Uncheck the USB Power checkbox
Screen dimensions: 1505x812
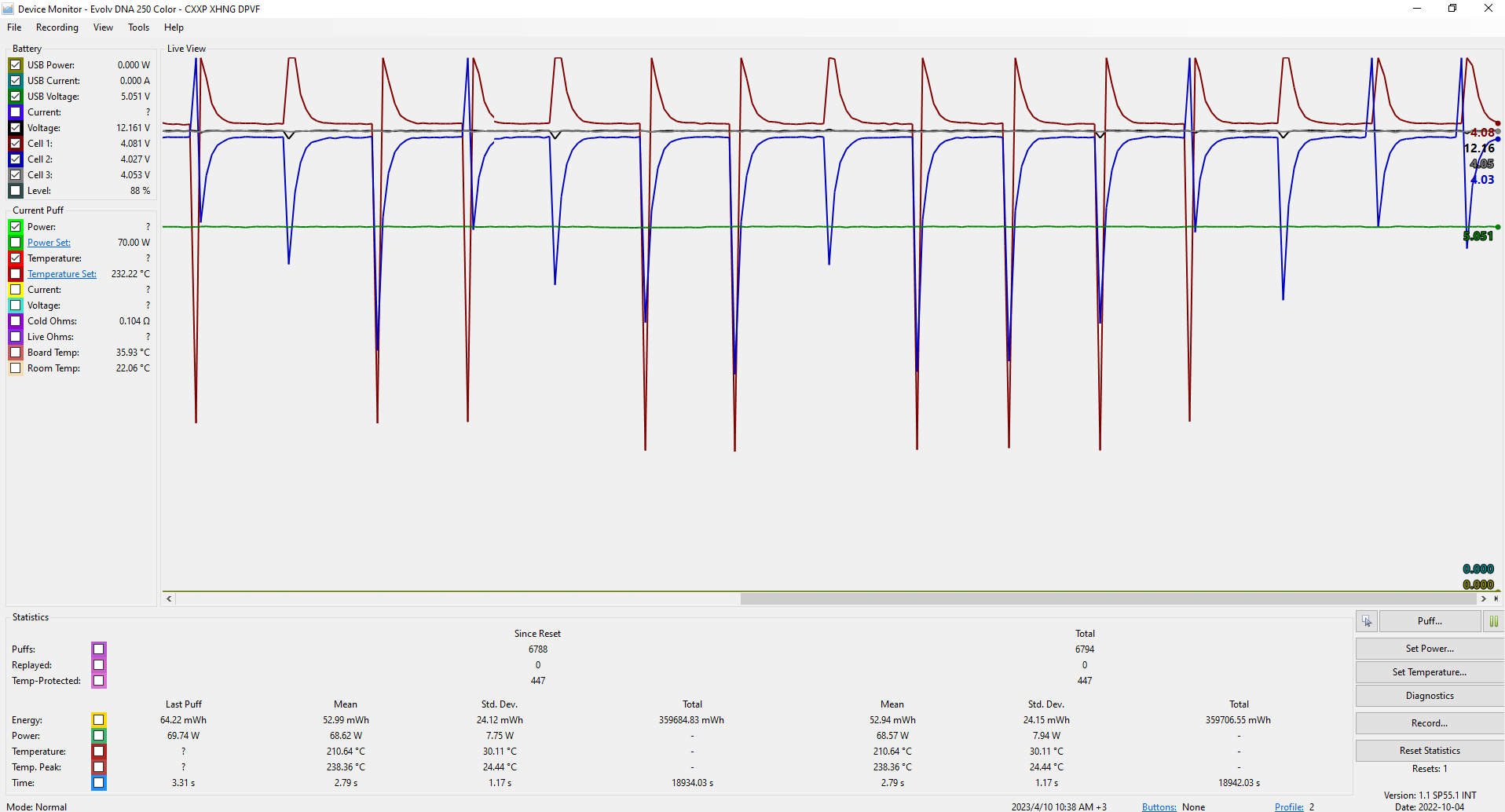pos(16,65)
